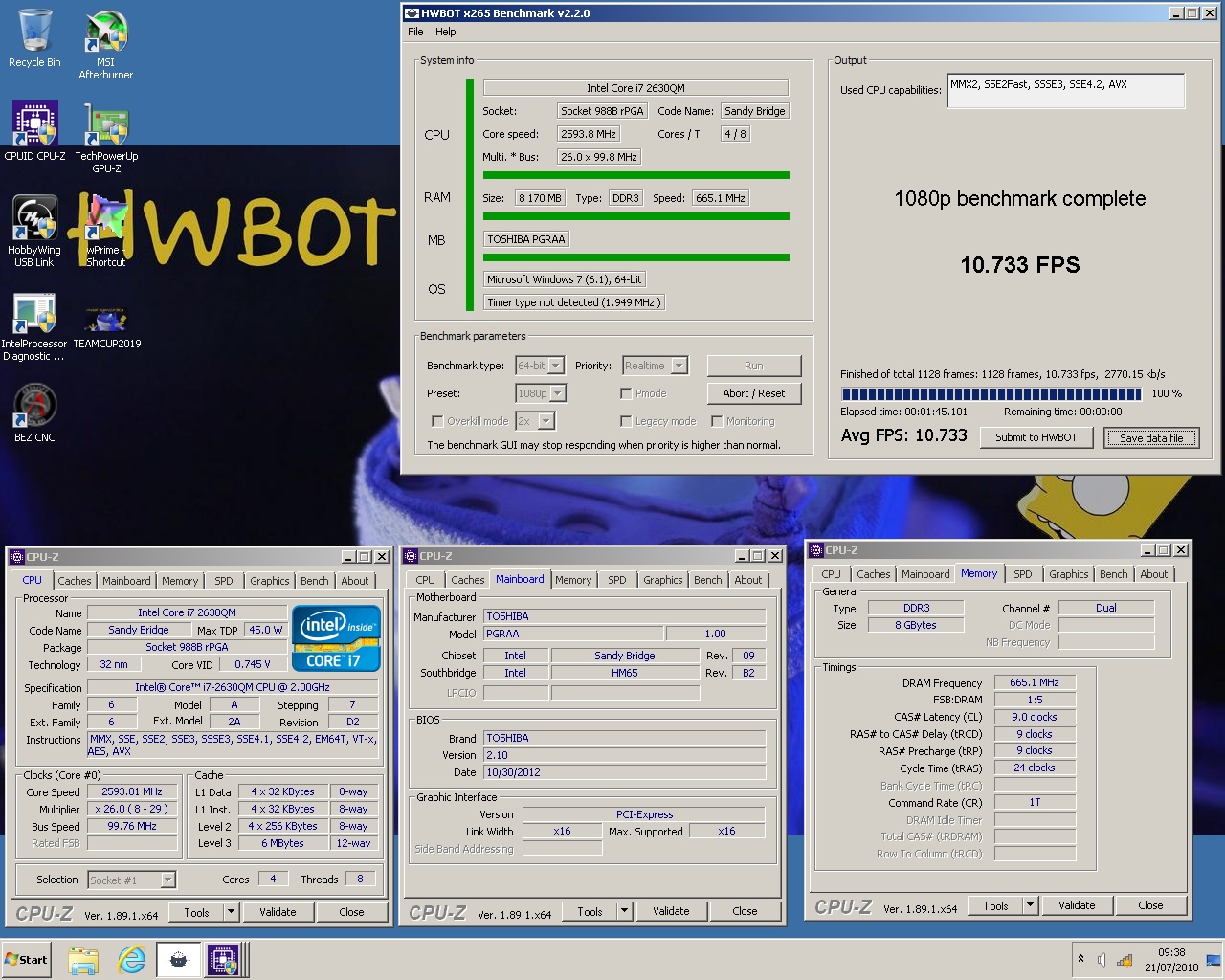Select CPU-Z taskbar icon
This screenshot has height=980, width=1225.
(x=224, y=960)
